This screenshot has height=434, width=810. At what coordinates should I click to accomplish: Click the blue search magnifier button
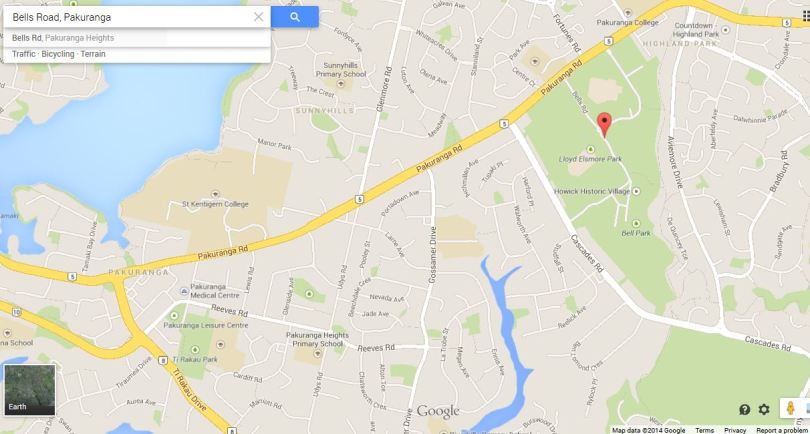[x=294, y=17]
